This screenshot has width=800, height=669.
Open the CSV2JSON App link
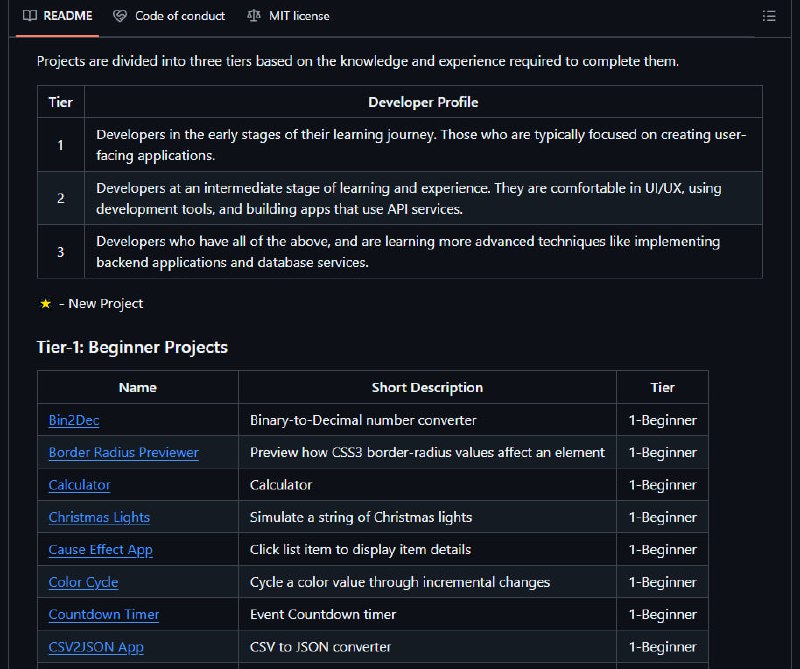pos(96,647)
